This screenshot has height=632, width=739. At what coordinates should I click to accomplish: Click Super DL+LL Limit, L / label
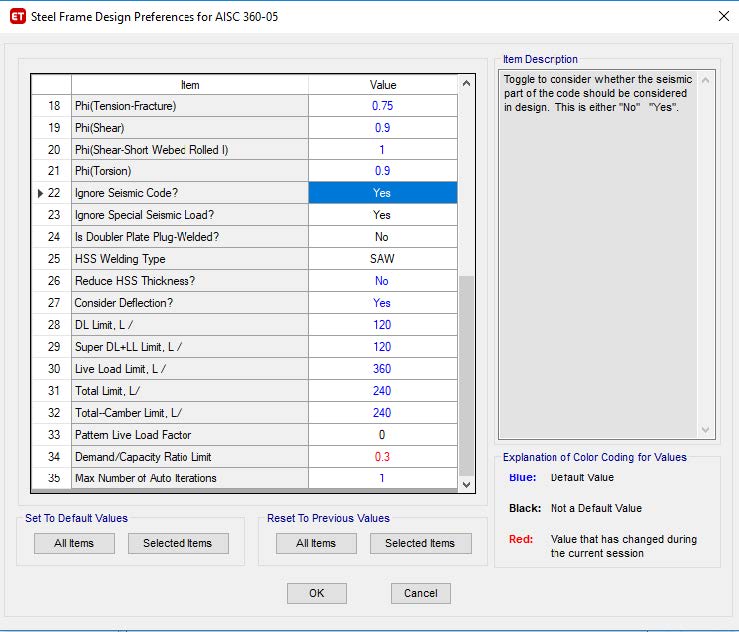coord(128,347)
